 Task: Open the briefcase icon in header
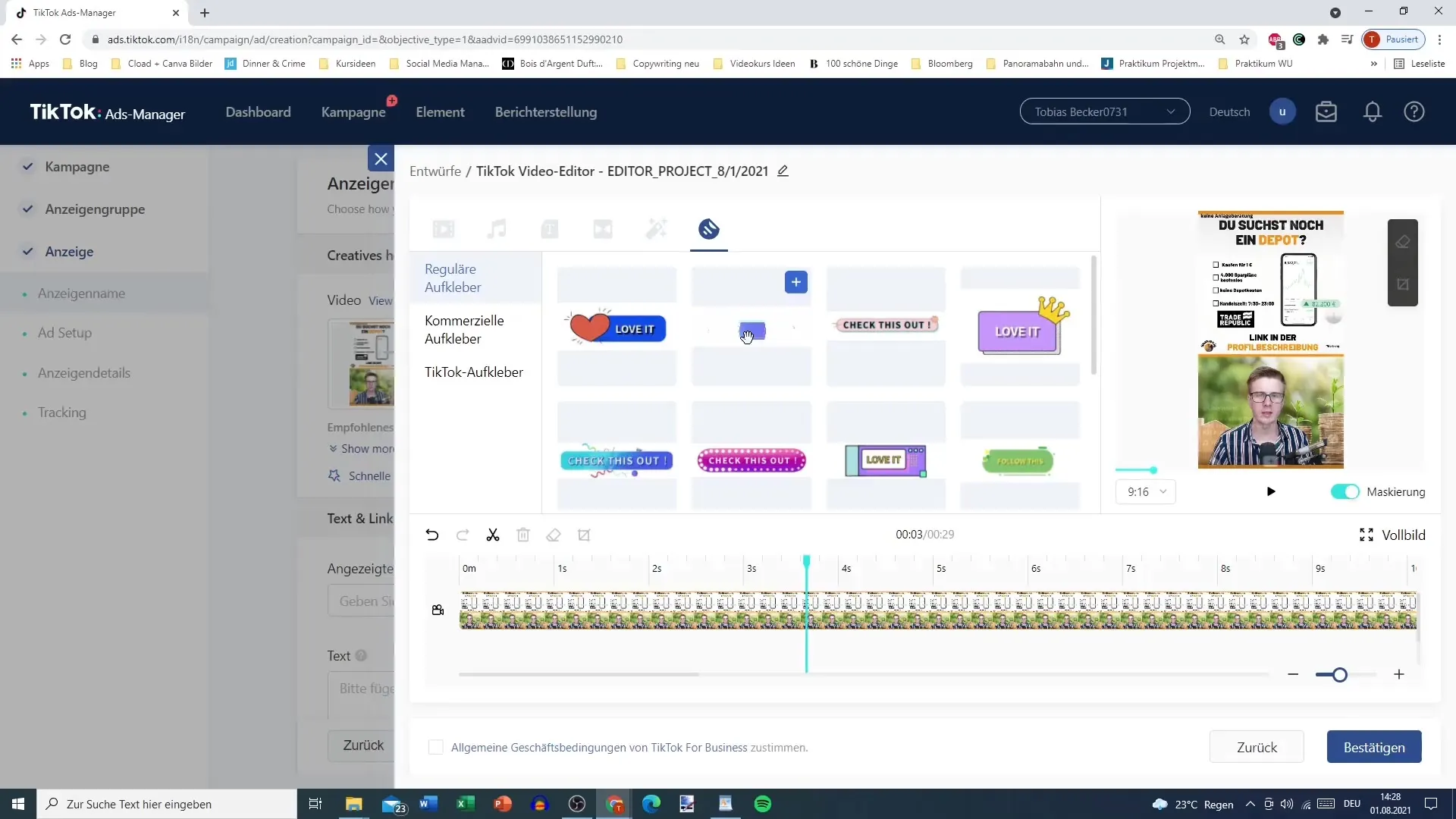pyautogui.click(x=1326, y=112)
